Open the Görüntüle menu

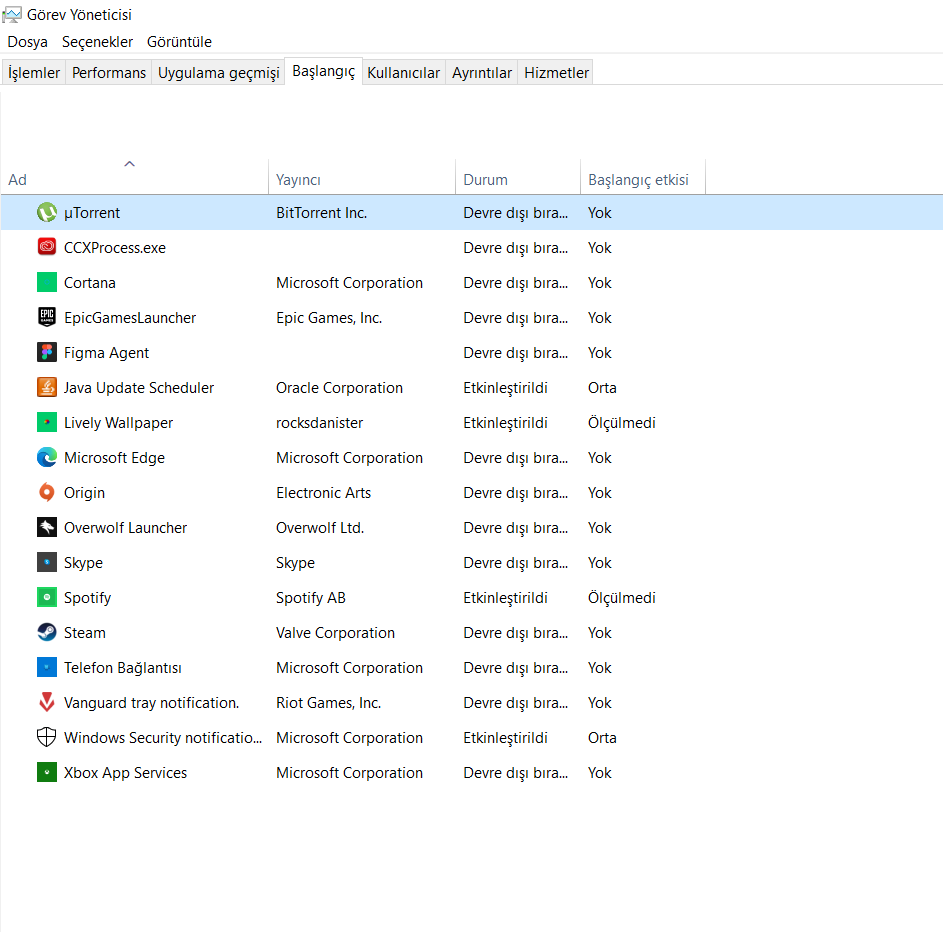179,42
